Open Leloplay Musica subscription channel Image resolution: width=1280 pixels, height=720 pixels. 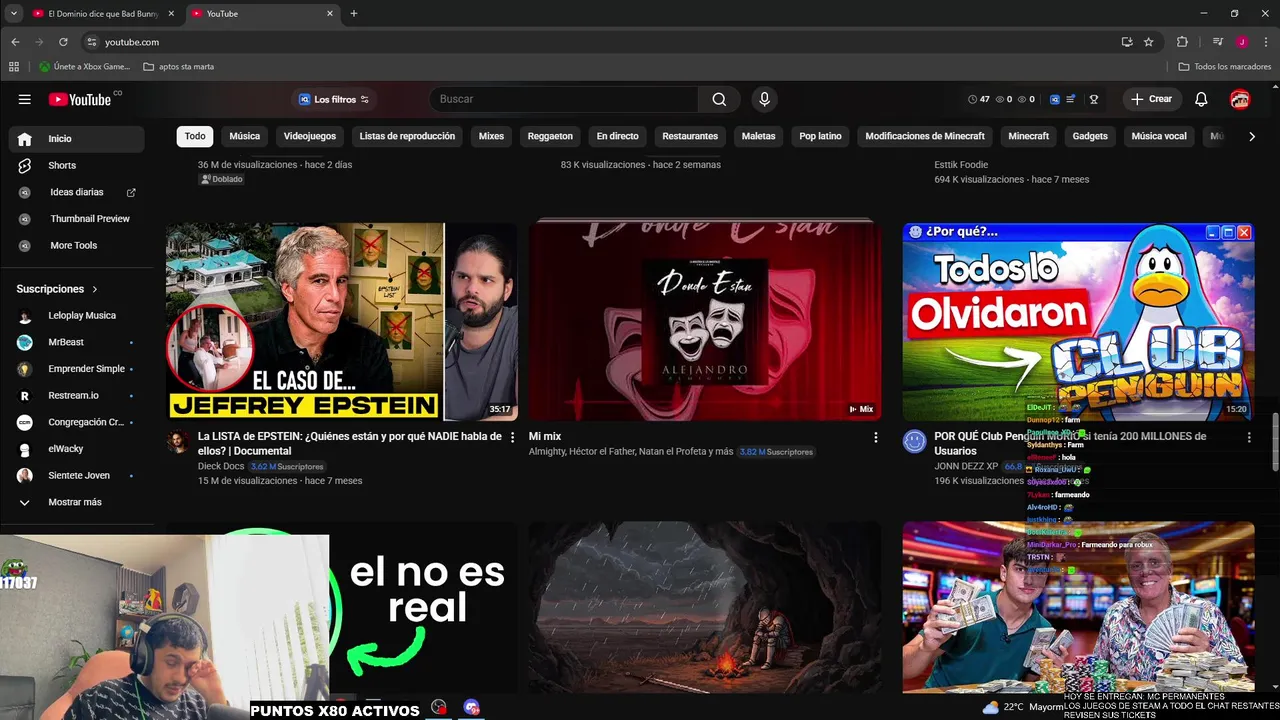pyautogui.click(x=76, y=315)
